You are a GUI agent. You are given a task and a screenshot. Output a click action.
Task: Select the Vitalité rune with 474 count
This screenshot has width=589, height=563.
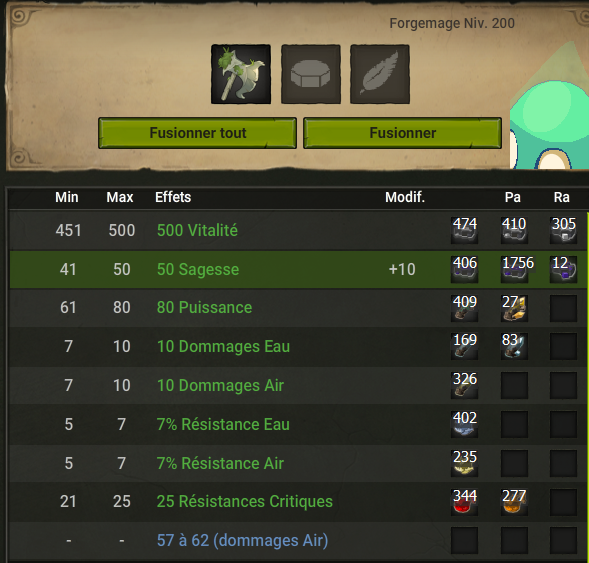pos(465,230)
